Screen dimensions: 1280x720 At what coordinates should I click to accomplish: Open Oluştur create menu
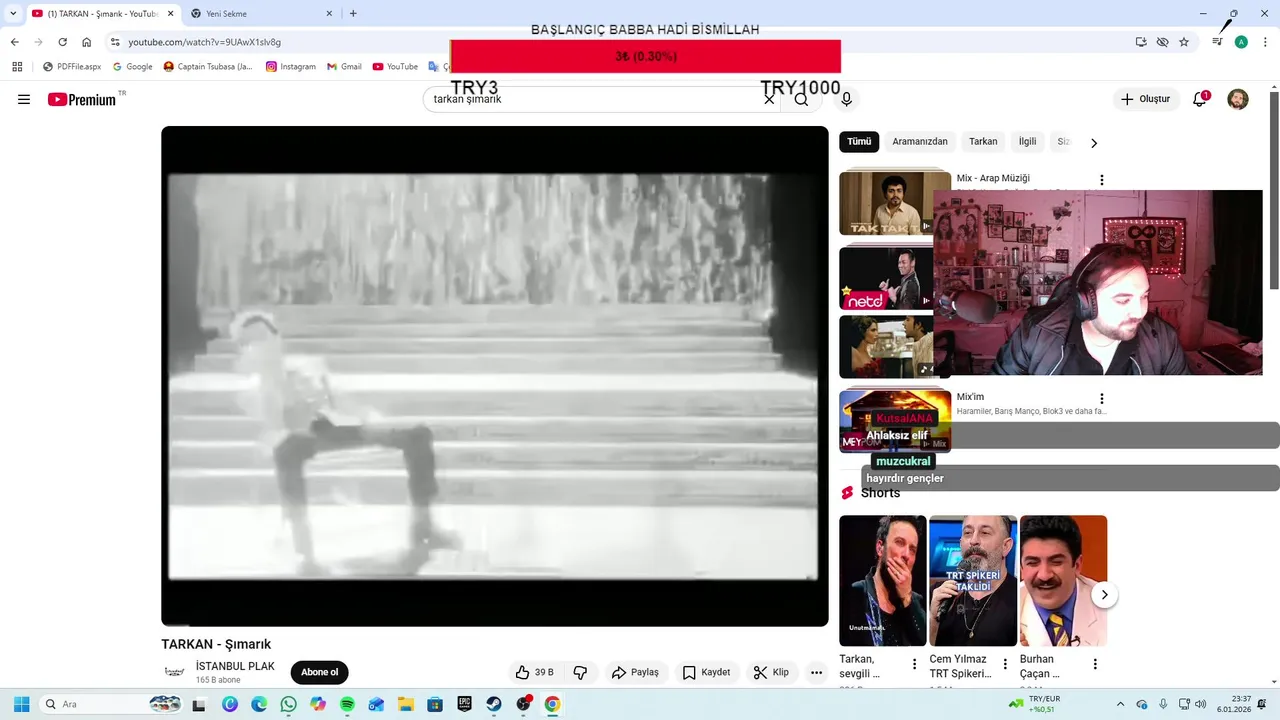[x=1145, y=99]
